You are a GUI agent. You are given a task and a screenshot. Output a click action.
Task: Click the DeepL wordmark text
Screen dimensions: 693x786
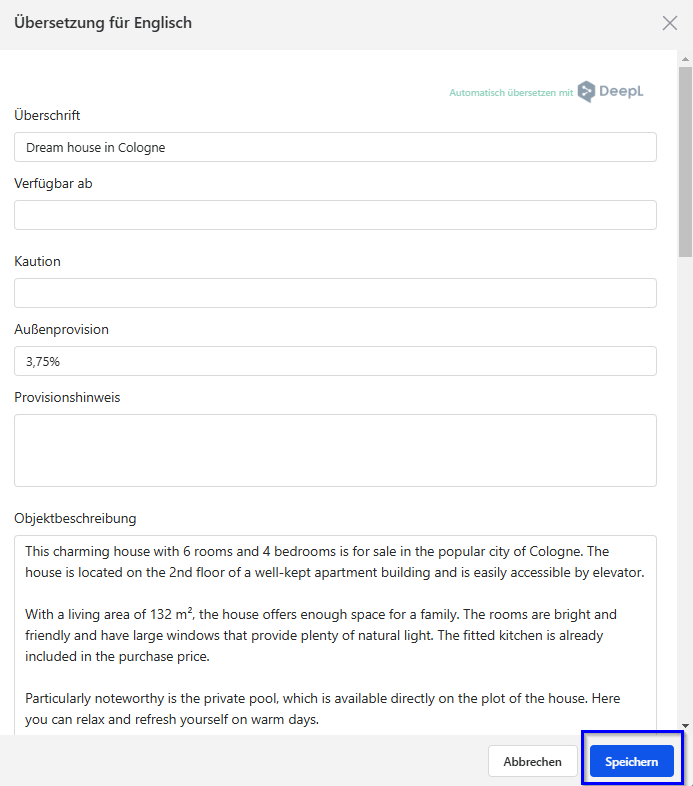621,91
